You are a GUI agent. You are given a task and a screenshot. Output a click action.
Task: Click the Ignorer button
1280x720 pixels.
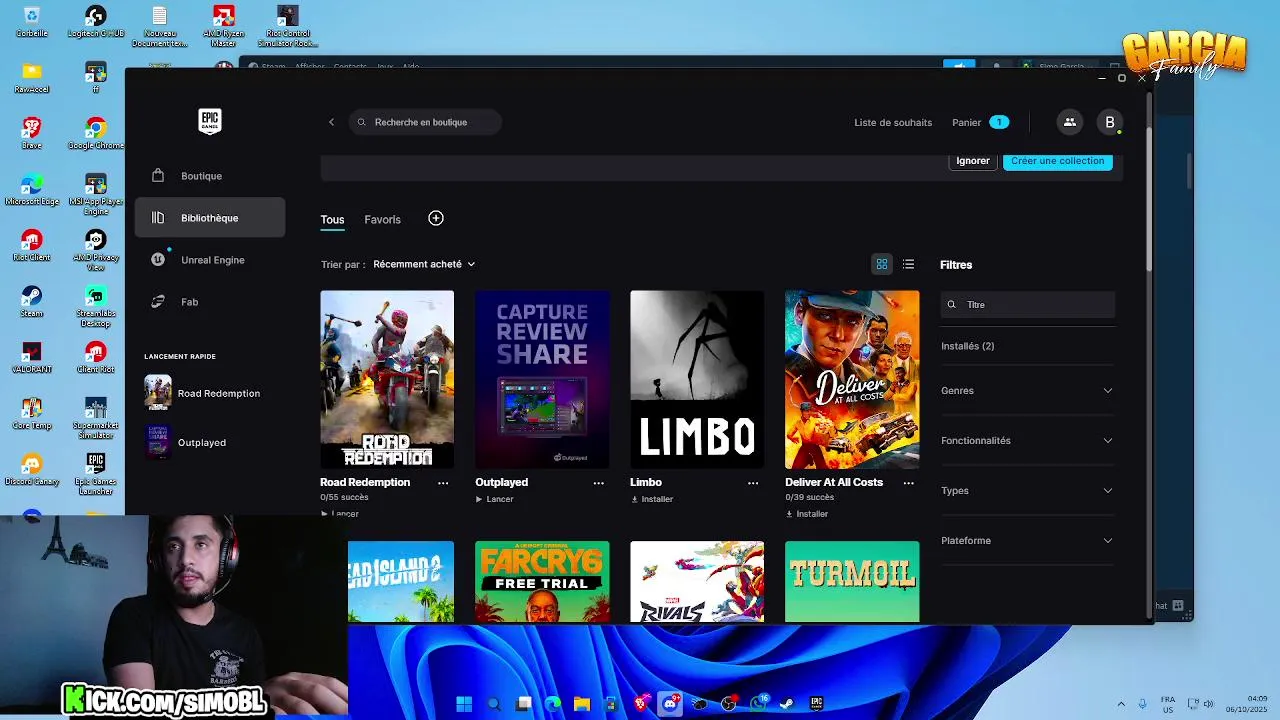coord(973,161)
